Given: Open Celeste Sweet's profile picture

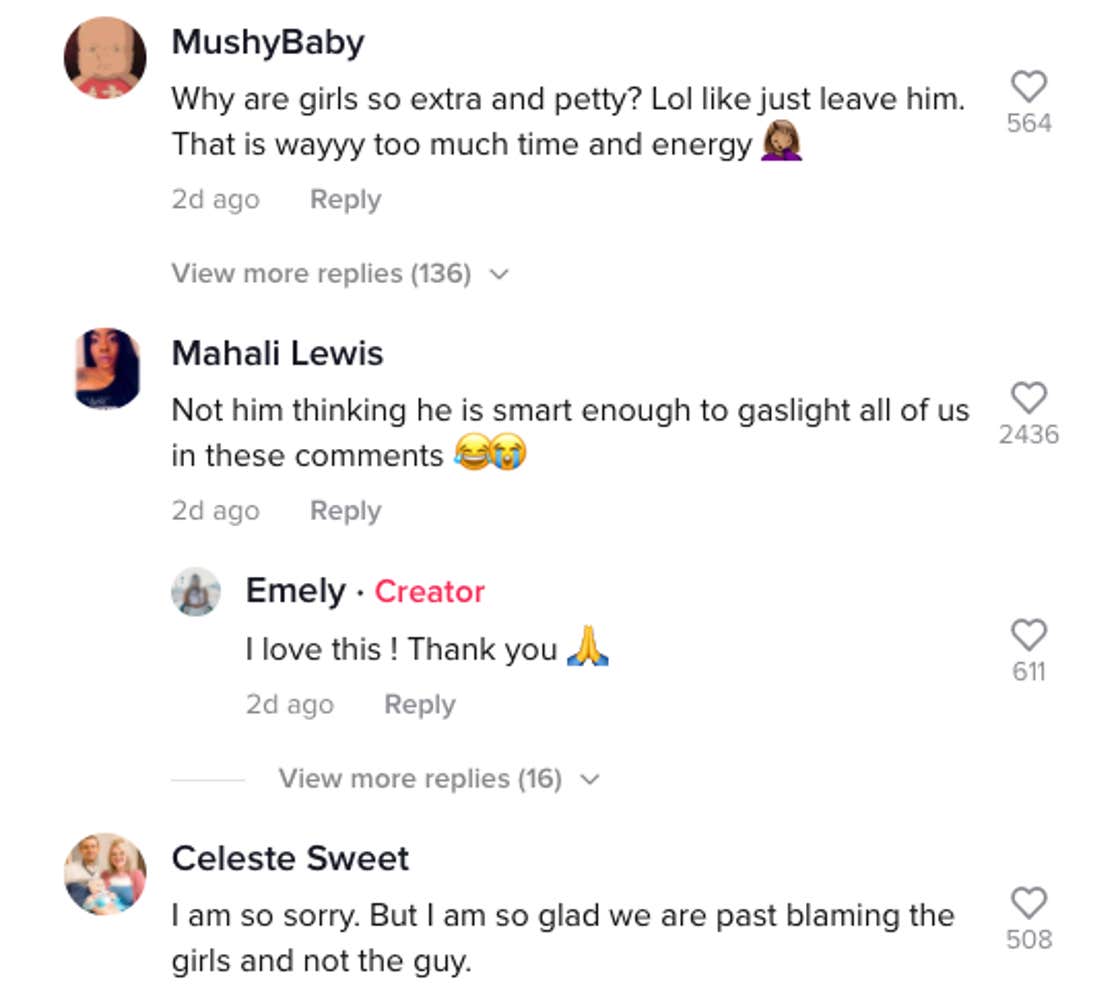Looking at the screenshot, I should 106,874.
